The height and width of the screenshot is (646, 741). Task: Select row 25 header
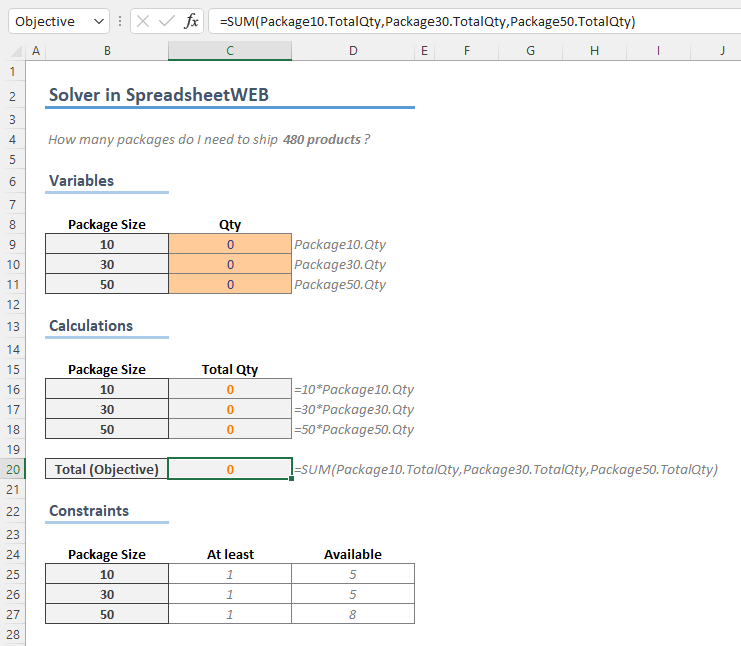click(13, 574)
